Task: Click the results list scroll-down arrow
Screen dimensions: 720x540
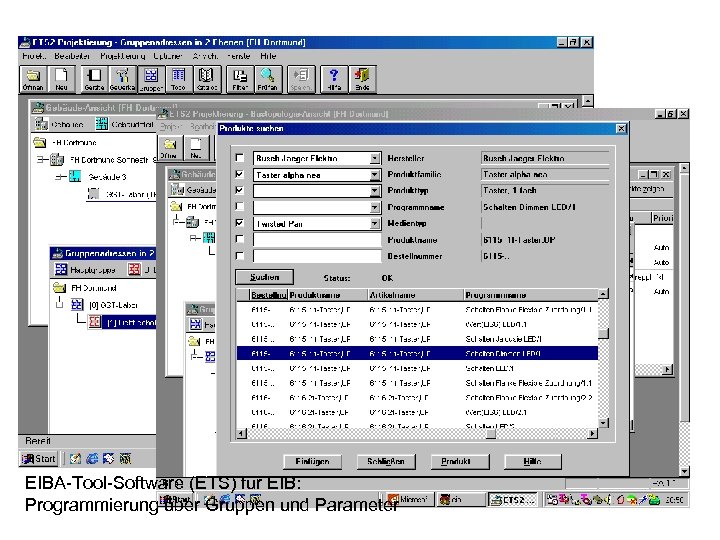Action: click(604, 422)
